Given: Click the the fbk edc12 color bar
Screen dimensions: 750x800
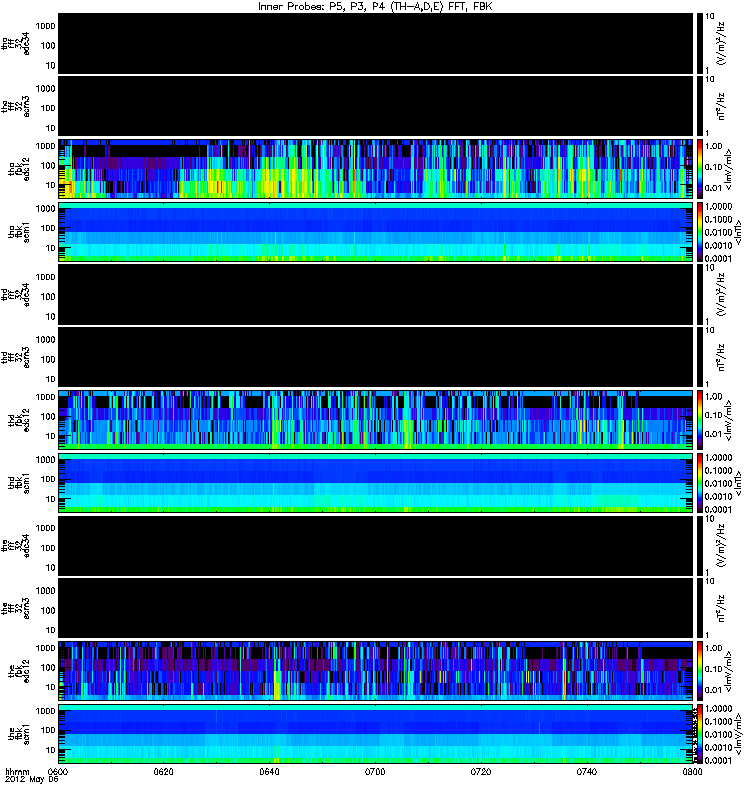Looking at the screenshot, I should coord(700,671).
